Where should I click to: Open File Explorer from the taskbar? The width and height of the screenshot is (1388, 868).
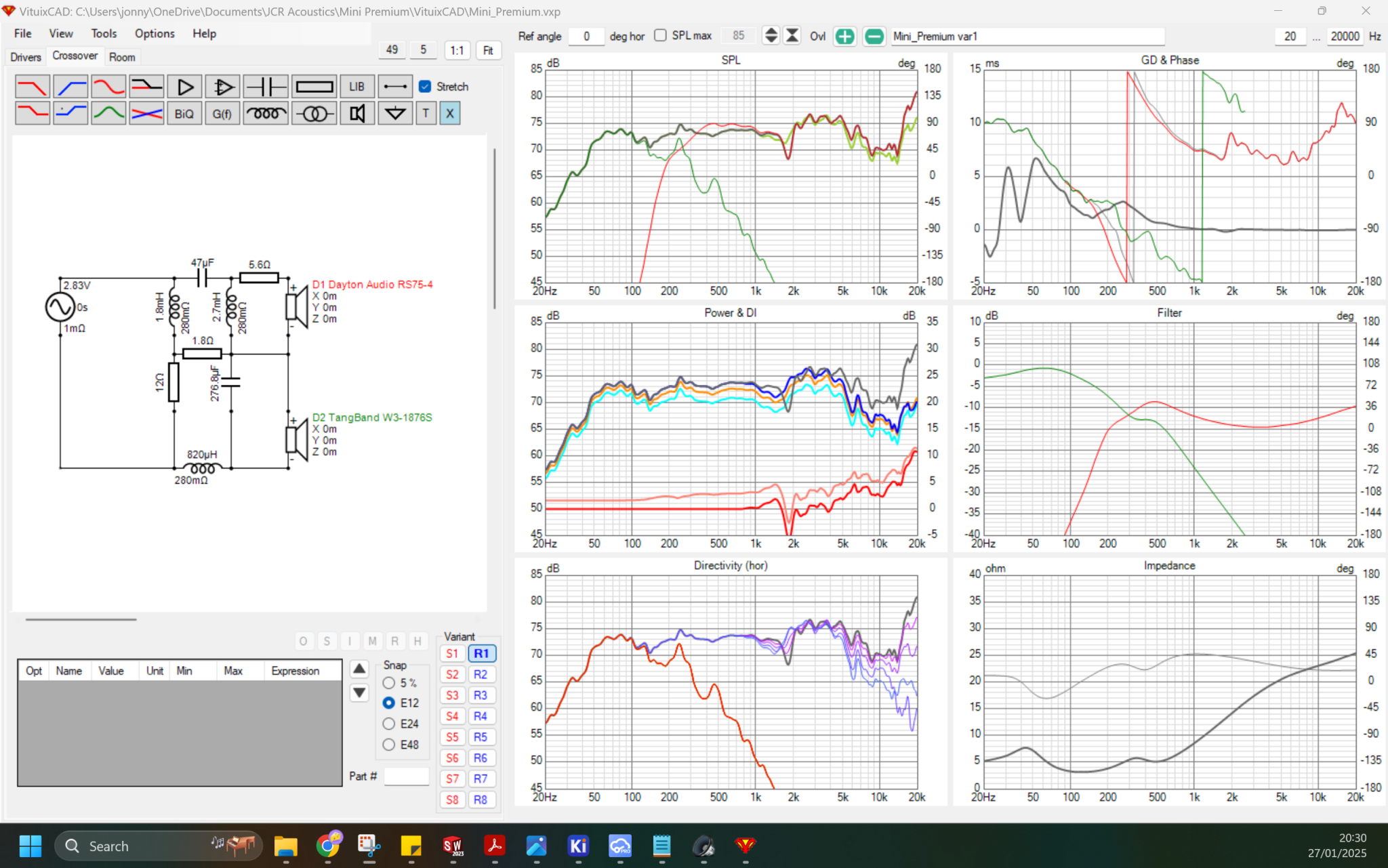click(x=285, y=846)
